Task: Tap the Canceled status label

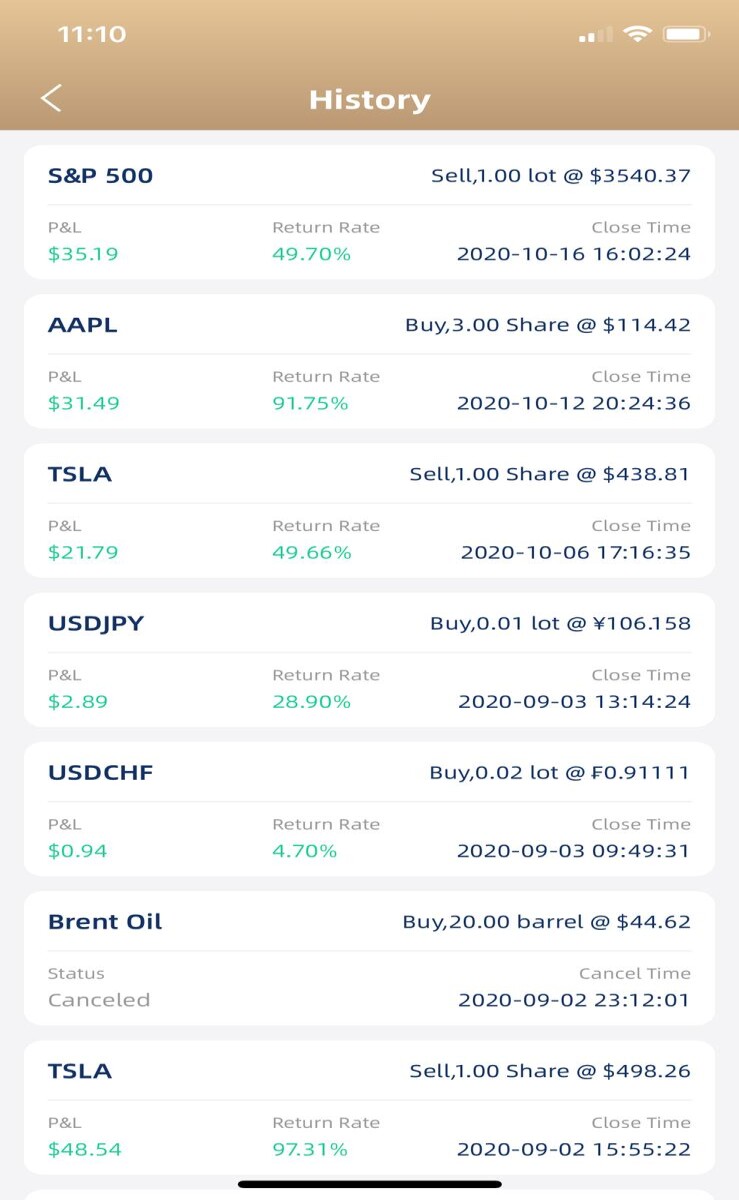Action: click(x=99, y=1000)
